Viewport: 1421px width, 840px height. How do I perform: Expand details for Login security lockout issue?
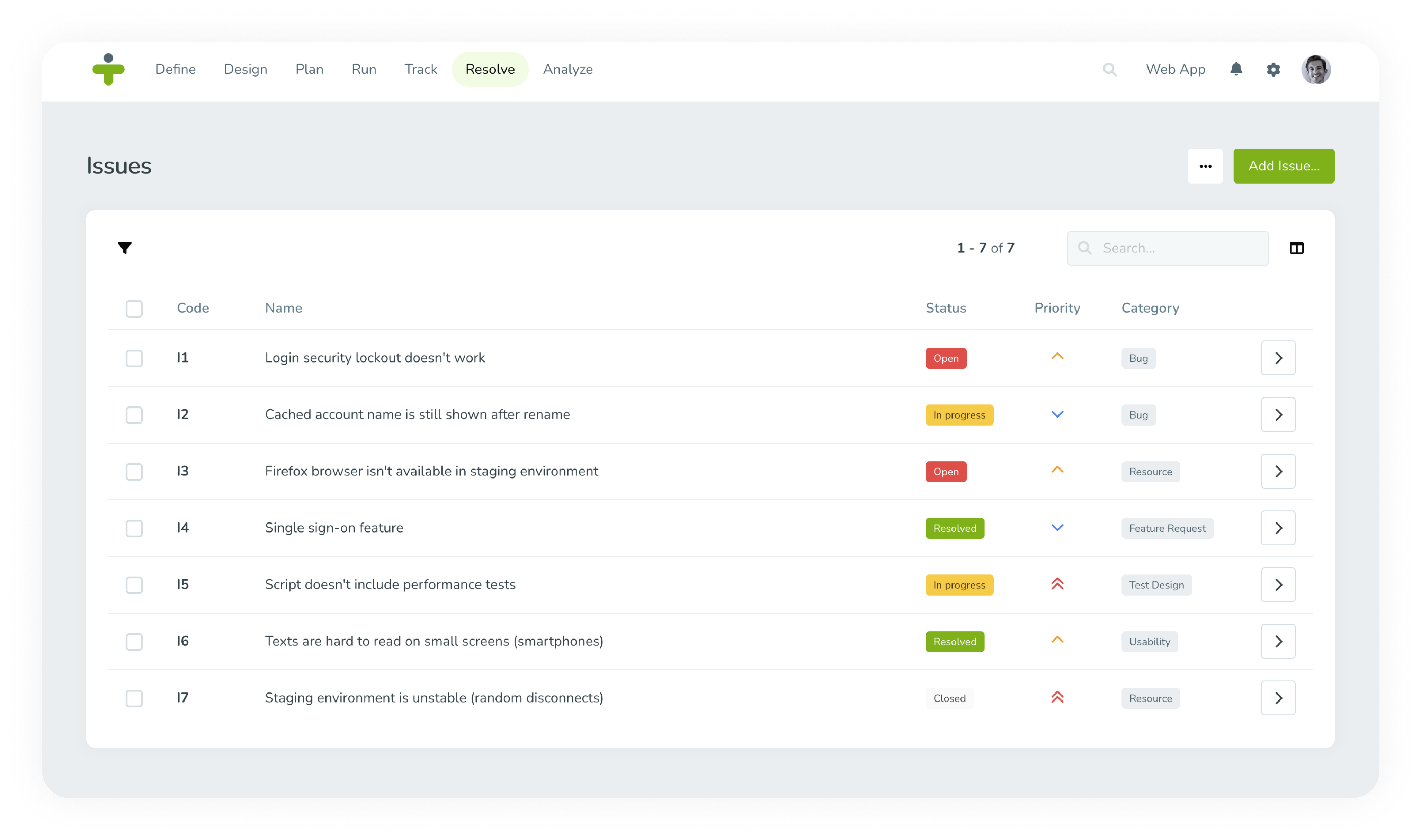pos(1278,358)
